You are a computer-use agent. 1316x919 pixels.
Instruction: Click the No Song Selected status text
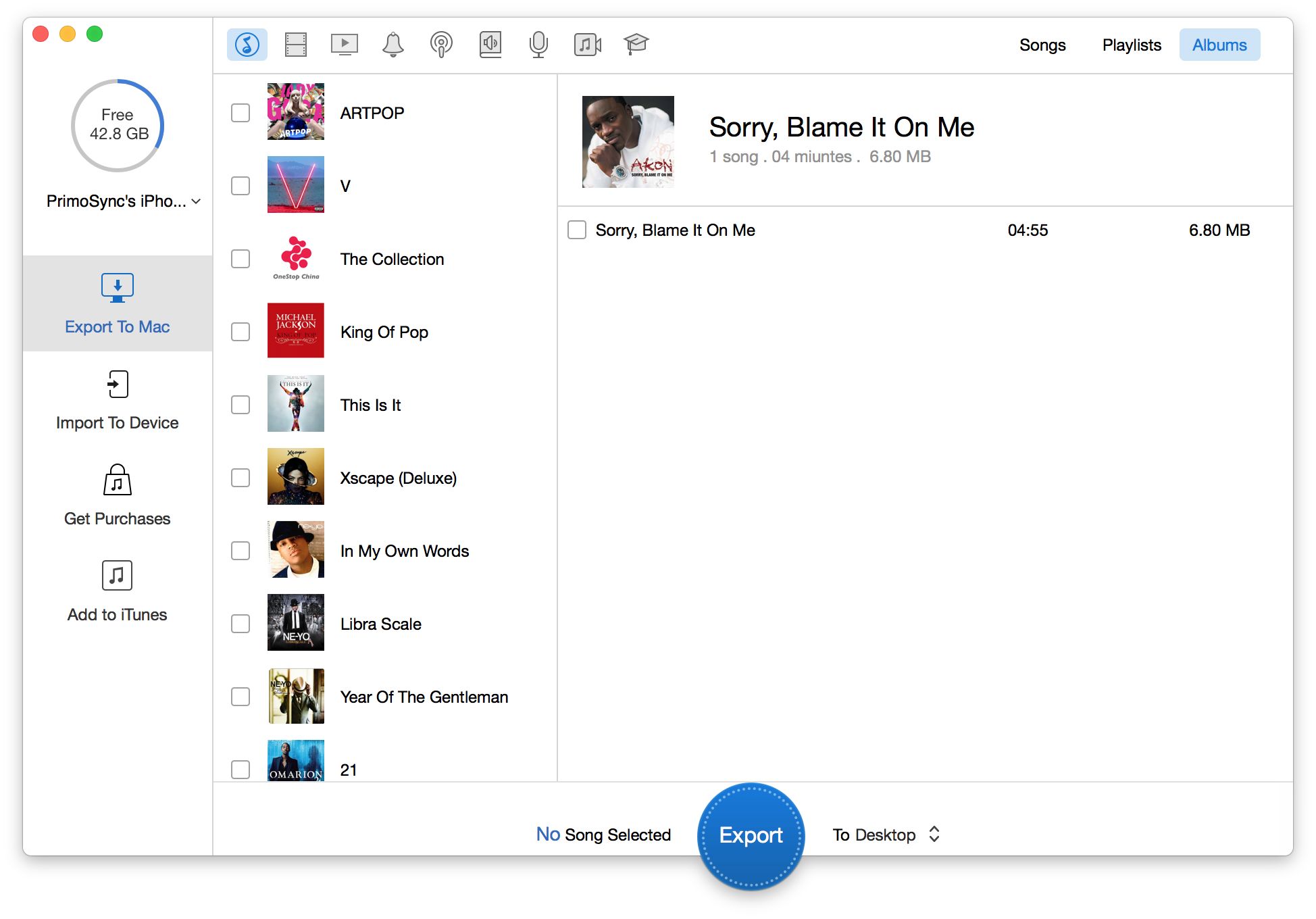603,835
